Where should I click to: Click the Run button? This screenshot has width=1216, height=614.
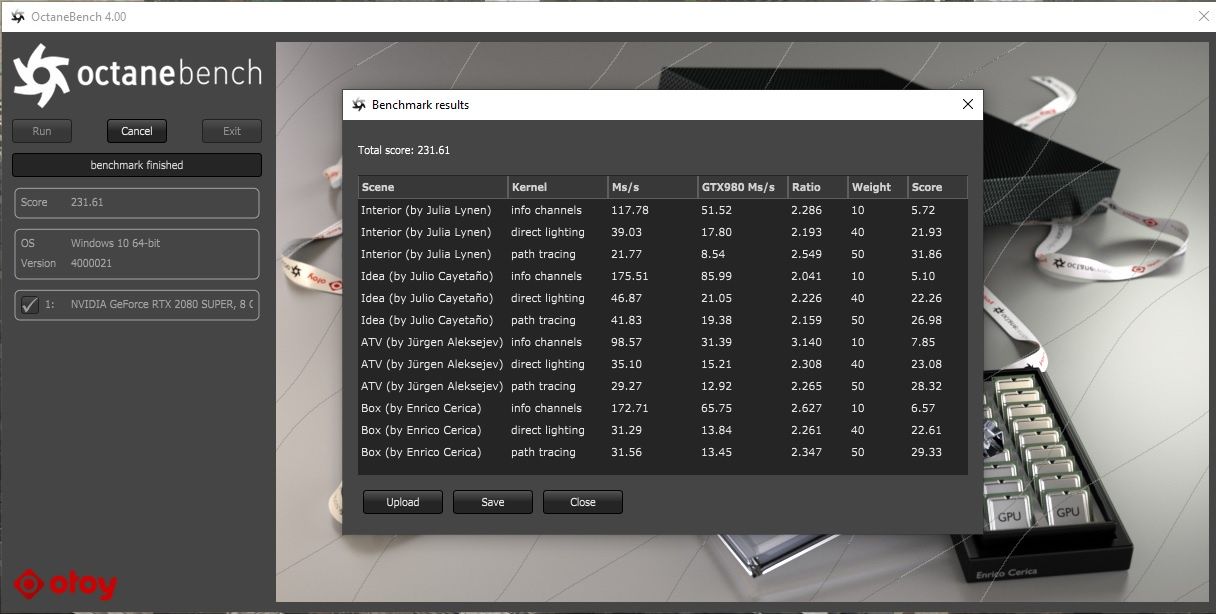pyautogui.click(x=42, y=131)
